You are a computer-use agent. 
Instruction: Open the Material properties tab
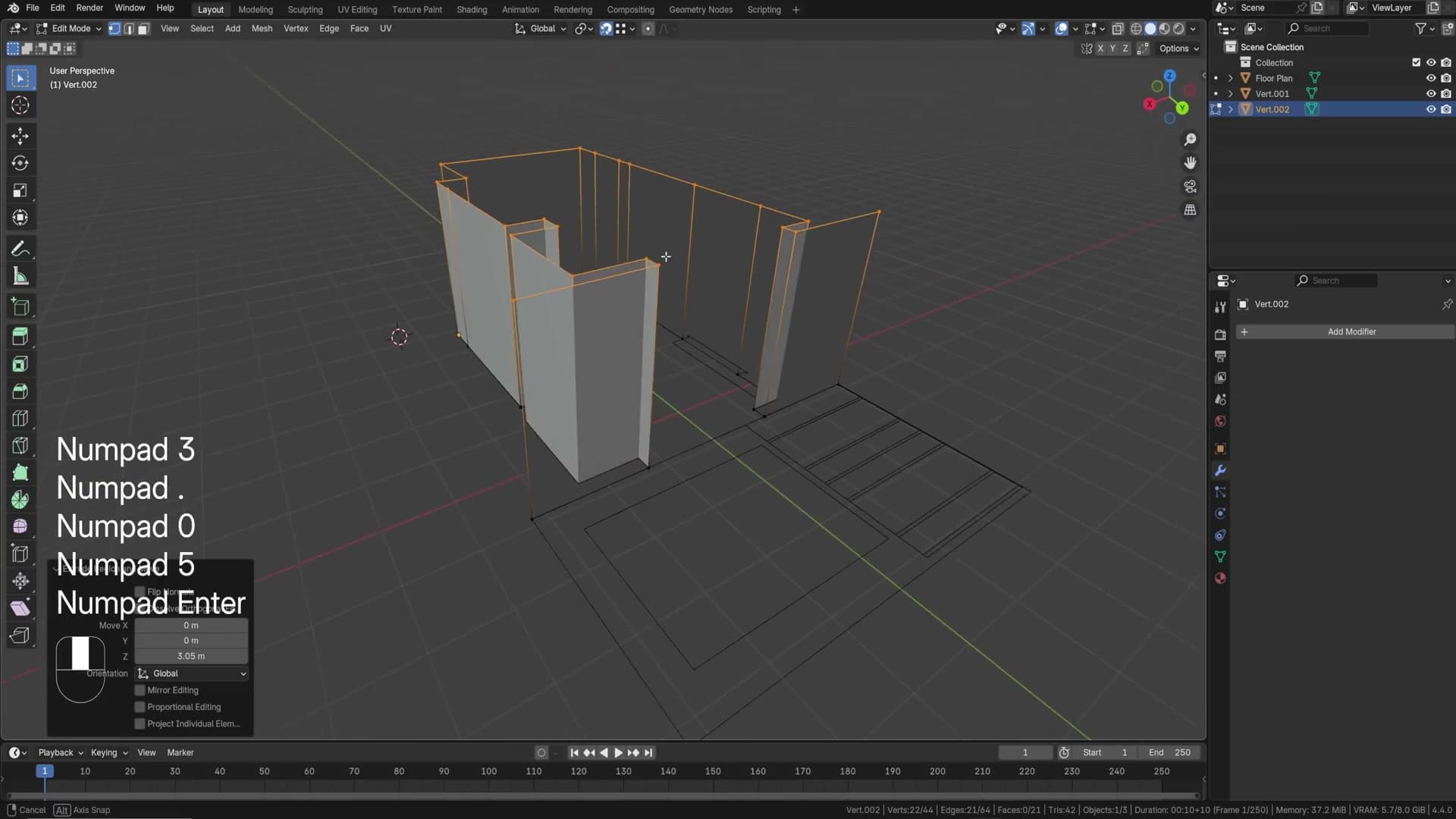point(1220,579)
